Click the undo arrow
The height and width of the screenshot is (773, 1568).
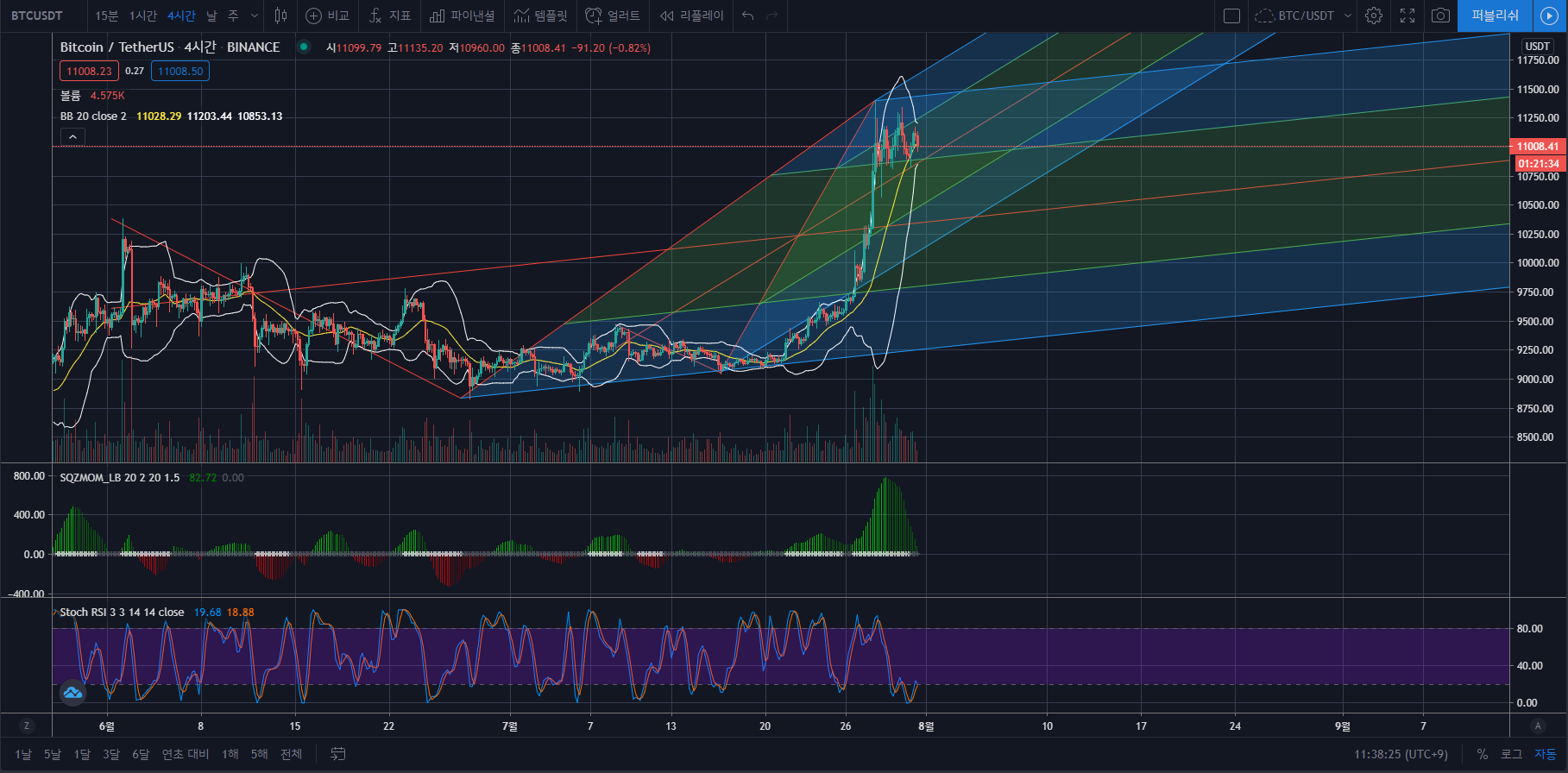coord(747,16)
